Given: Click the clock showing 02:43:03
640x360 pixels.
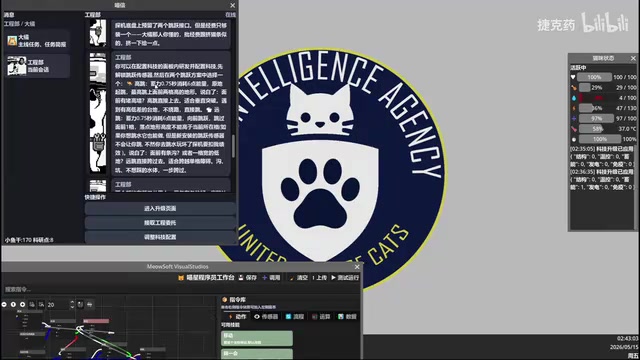Looking at the screenshot, I should pyautogui.click(x=627, y=338).
